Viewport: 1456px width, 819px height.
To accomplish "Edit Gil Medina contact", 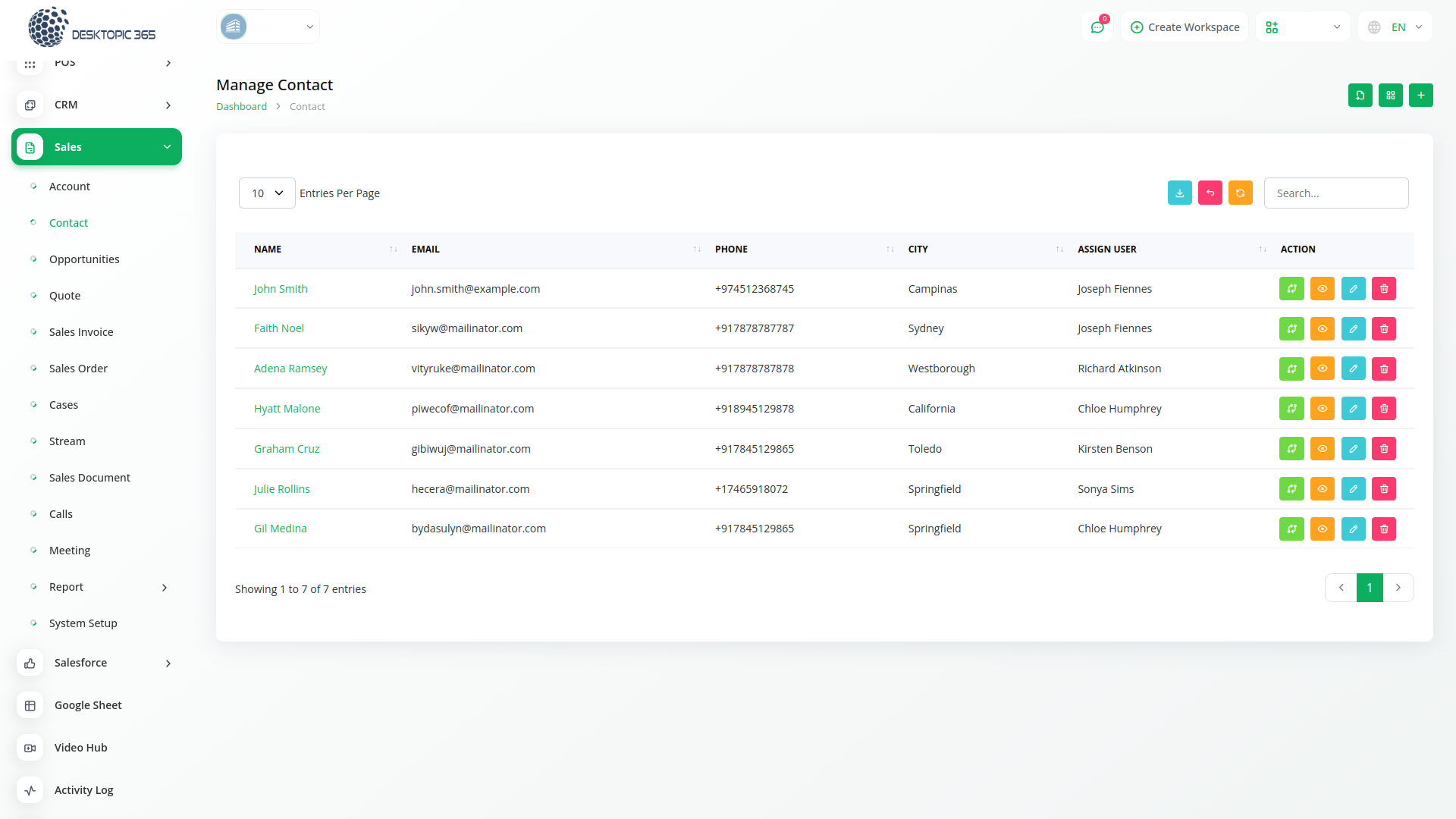I will 1354,529.
